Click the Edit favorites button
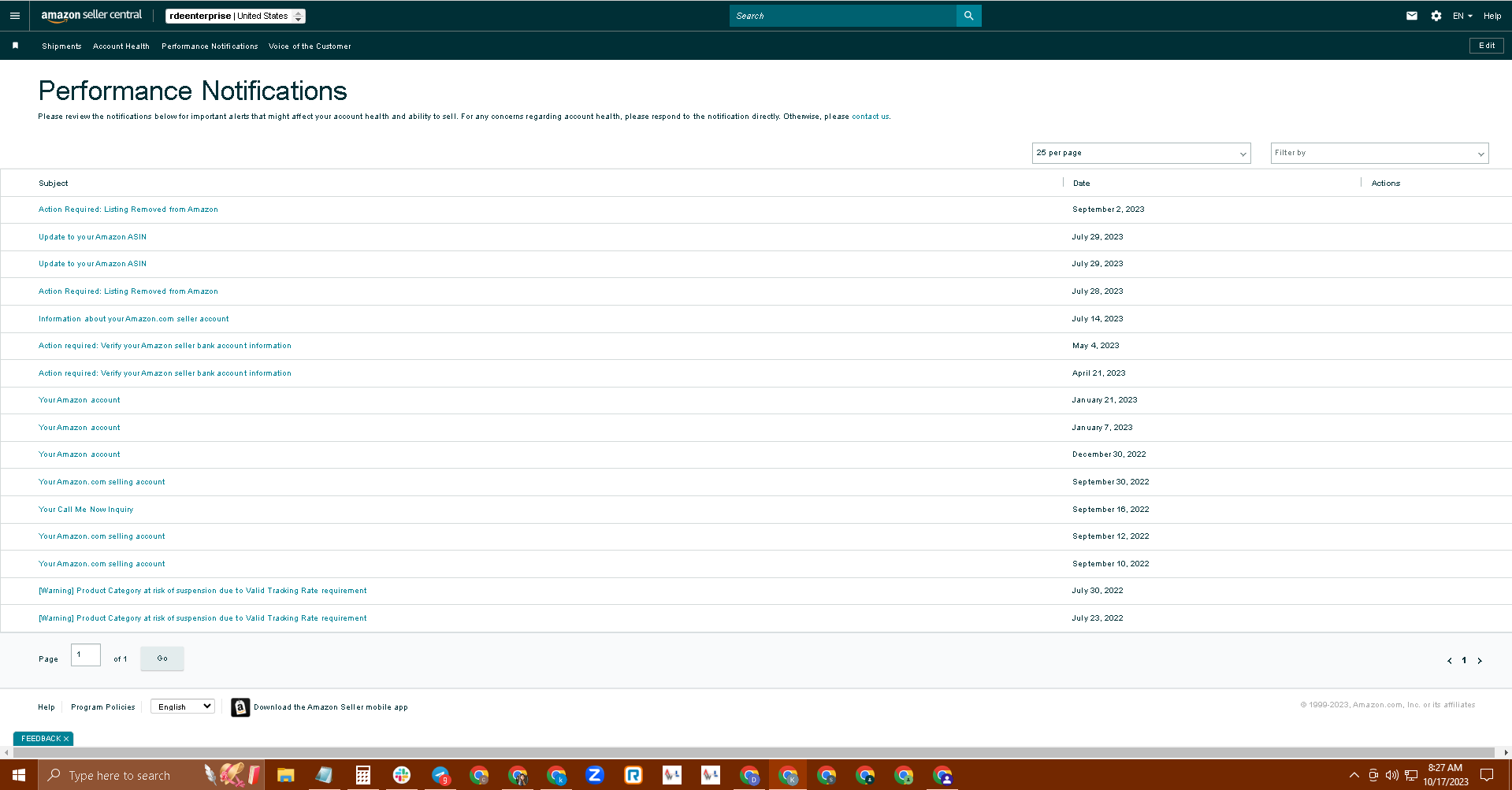This screenshot has width=1512, height=790. pyautogui.click(x=1487, y=46)
